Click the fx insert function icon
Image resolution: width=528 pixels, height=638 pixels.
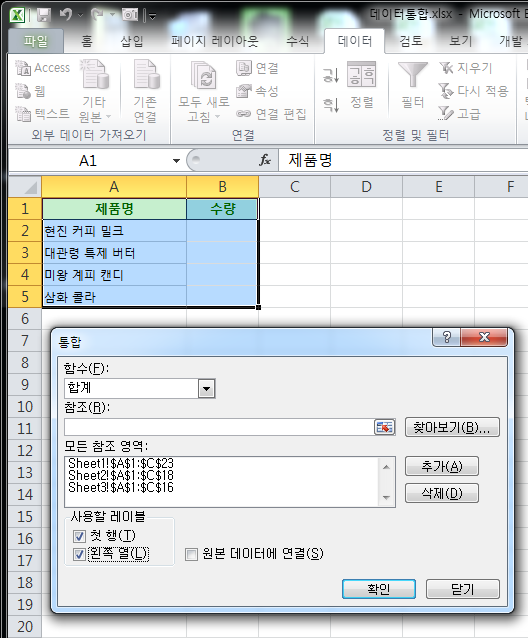click(265, 160)
